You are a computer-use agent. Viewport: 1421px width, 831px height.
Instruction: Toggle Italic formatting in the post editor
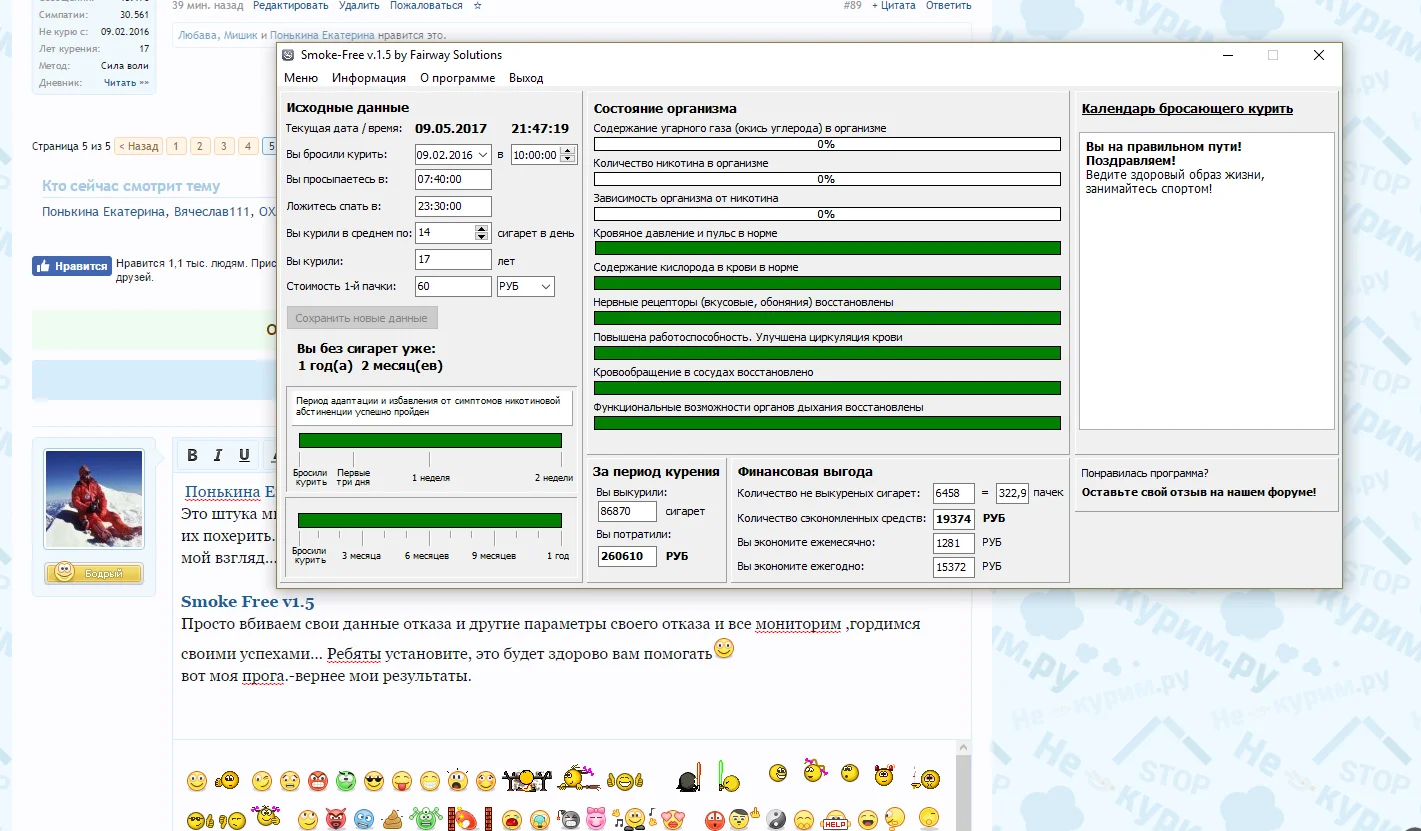(x=218, y=456)
